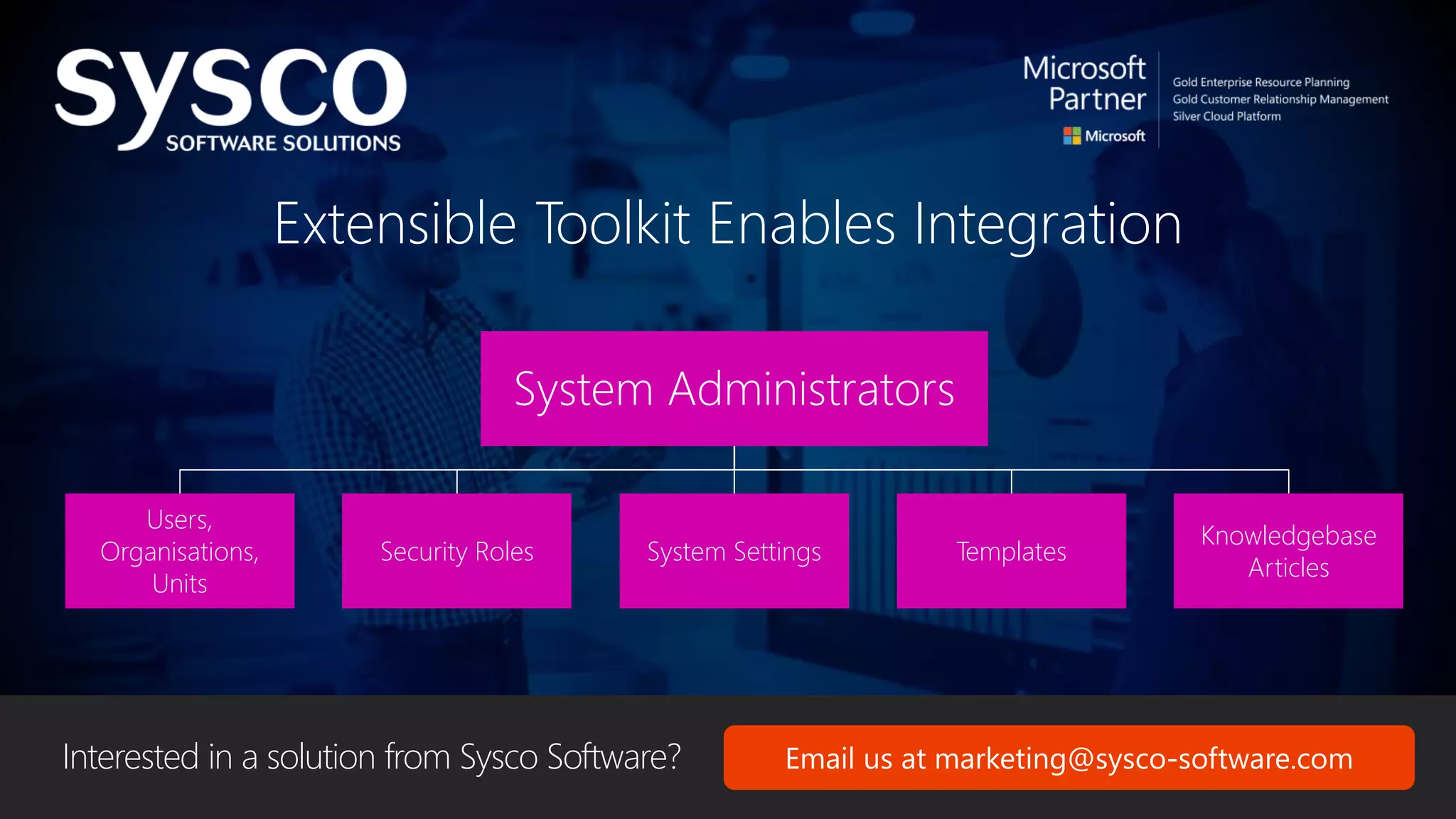Choose the System Settings box
Screen dimensions: 1456x819
(734, 551)
